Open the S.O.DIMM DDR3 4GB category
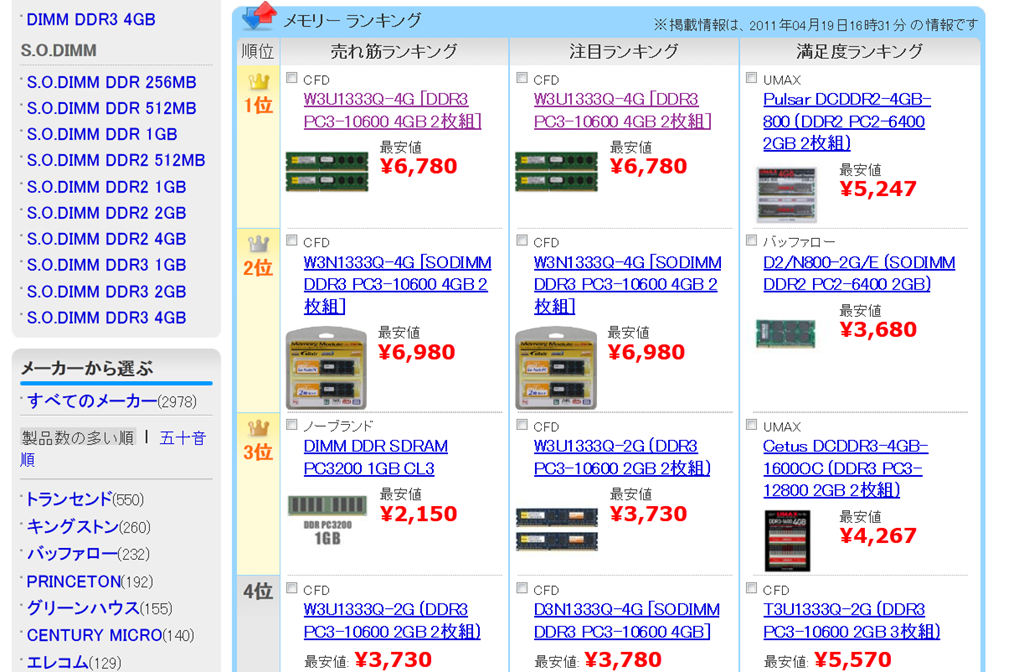Image resolution: width=1024 pixels, height=672 pixels. tap(106, 318)
